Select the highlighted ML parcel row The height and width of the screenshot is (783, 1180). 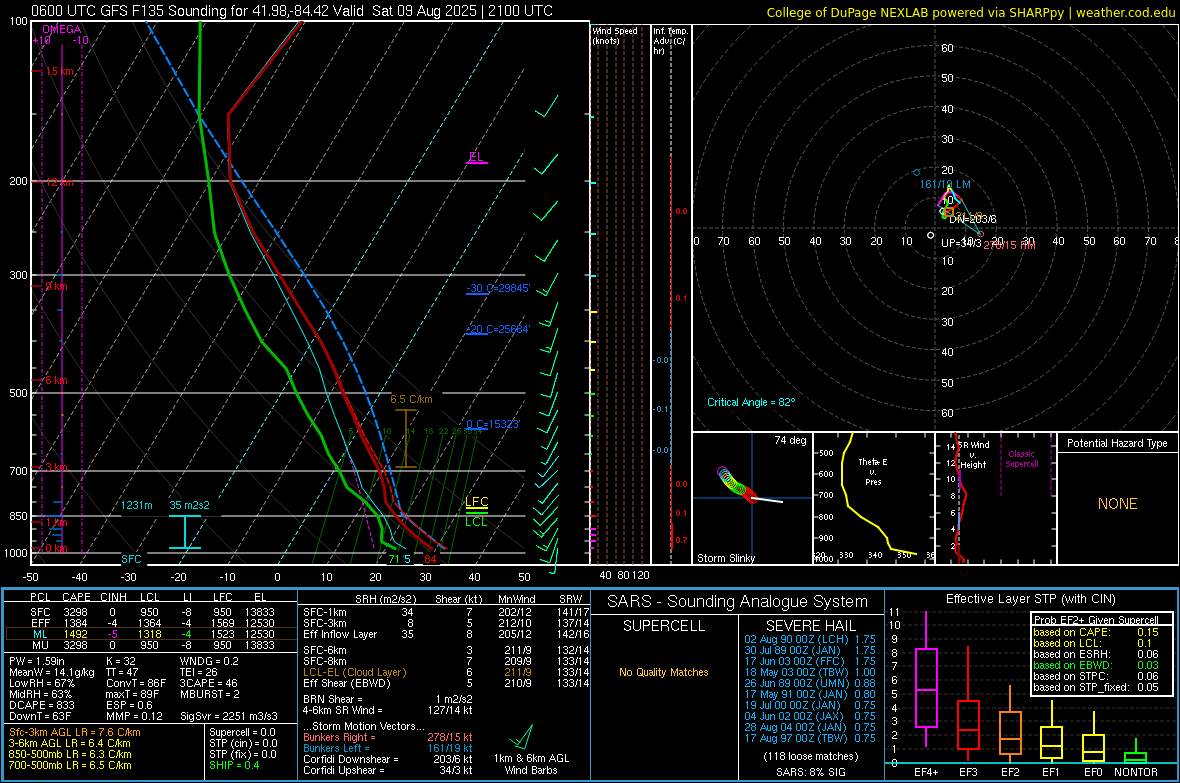click(151, 634)
